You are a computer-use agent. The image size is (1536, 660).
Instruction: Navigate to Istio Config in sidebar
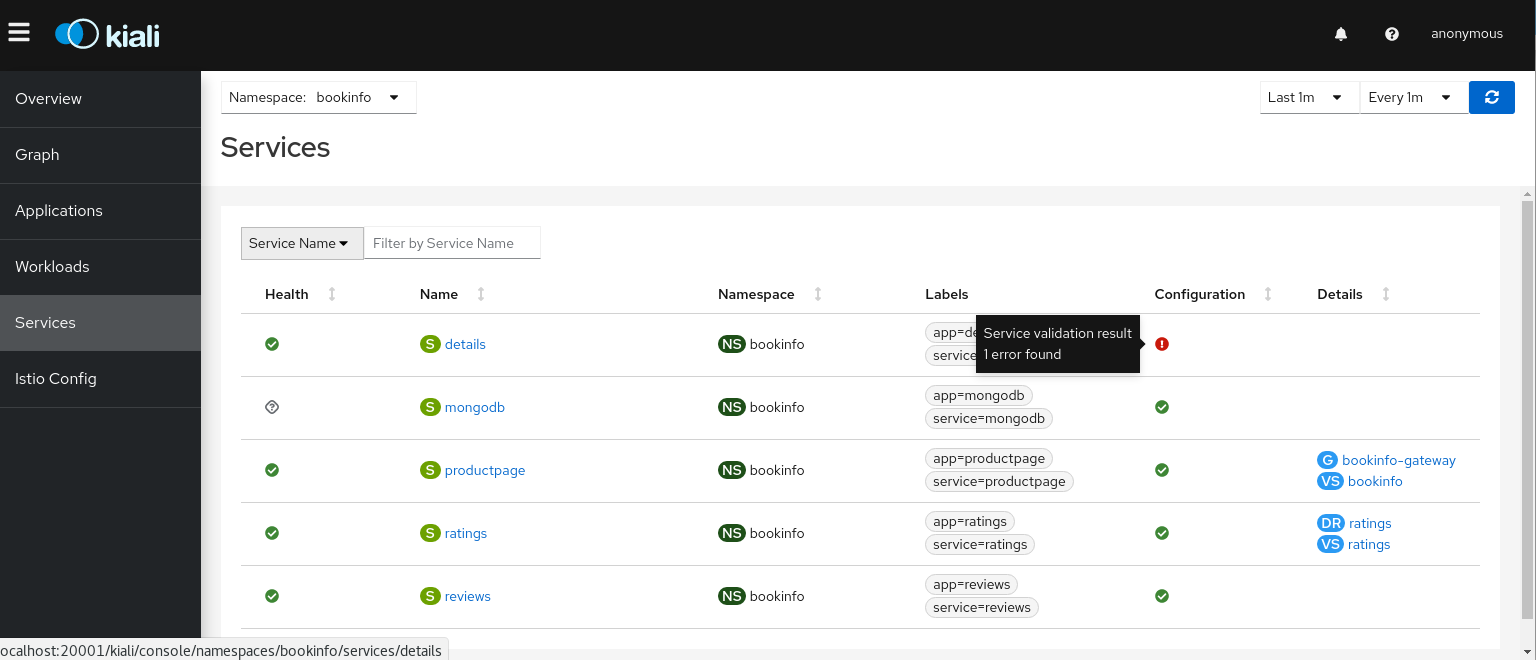[56, 379]
